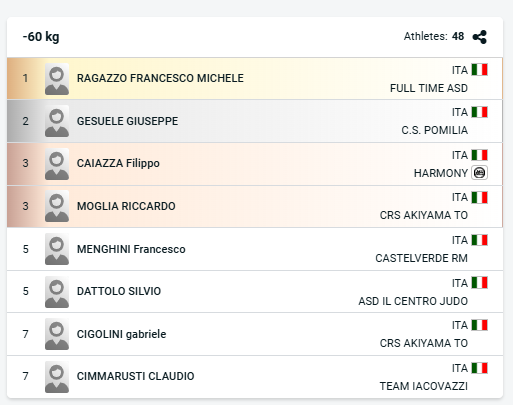Open TEAM IACOVAZZI club link

pos(424,386)
